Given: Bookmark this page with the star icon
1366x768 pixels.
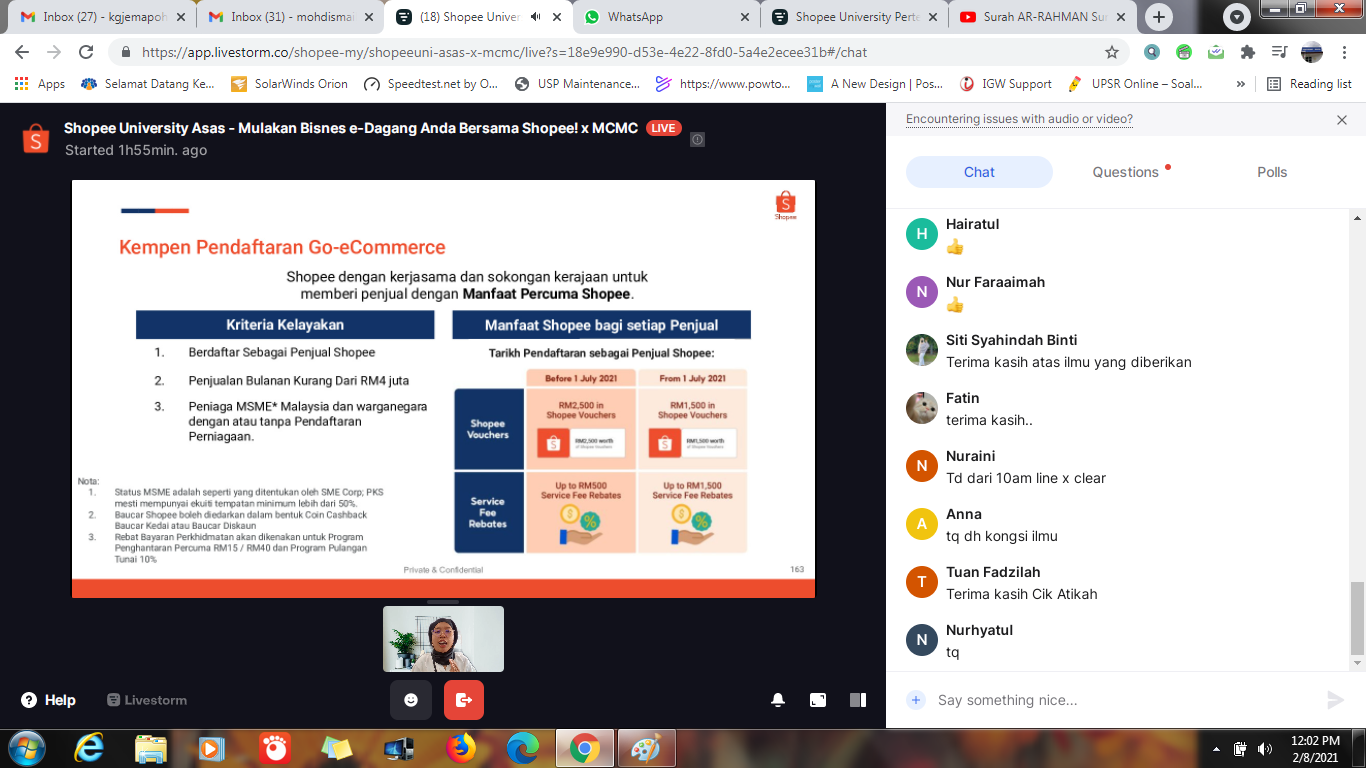Looking at the screenshot, I should tap(1112, 52).
